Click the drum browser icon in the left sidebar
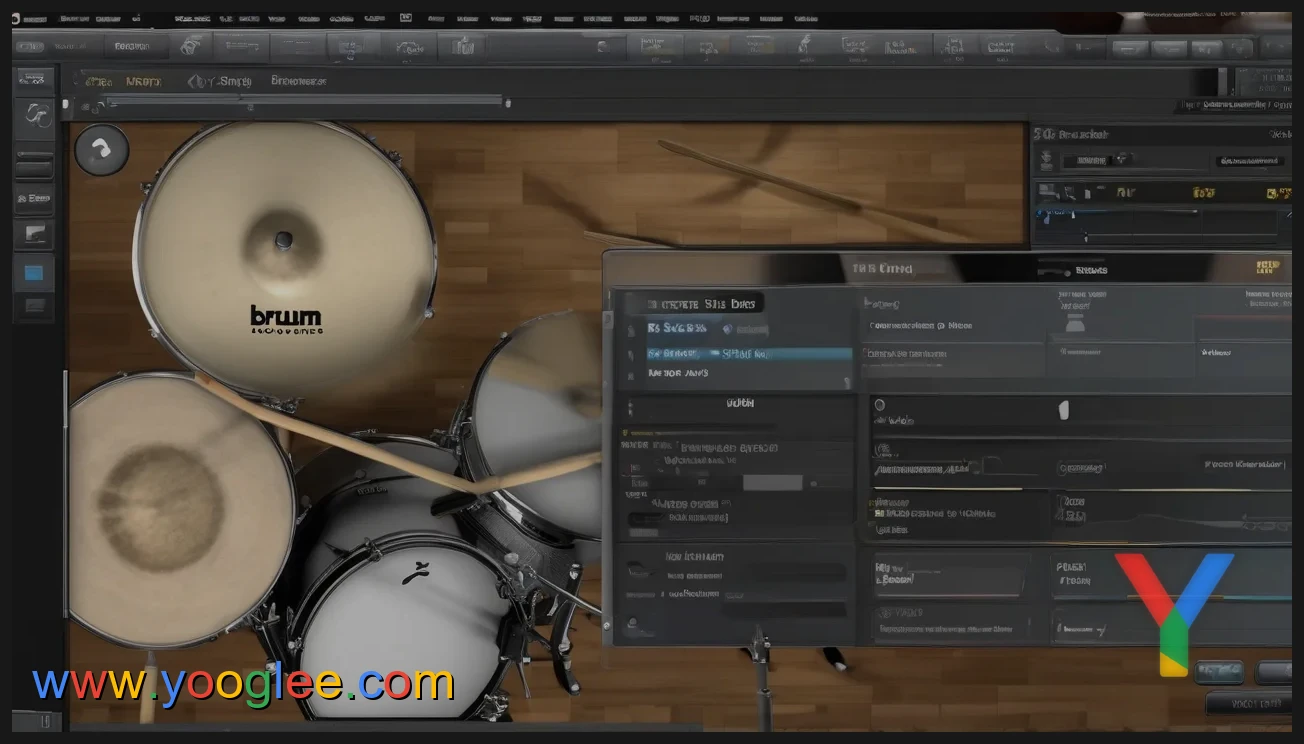1304x744 pixels. pyautogui.click(x=34, y=117)
